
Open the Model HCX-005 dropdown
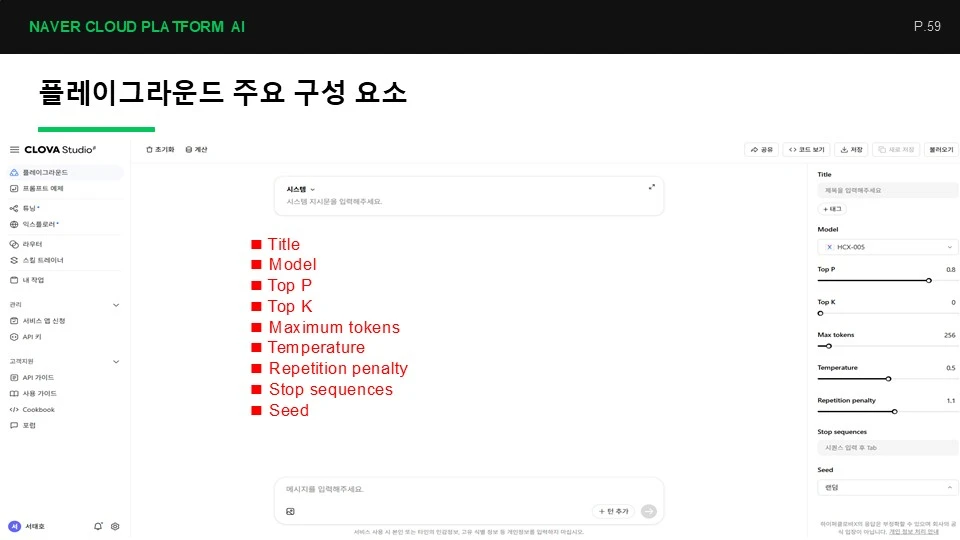click(x=887, y=247)
